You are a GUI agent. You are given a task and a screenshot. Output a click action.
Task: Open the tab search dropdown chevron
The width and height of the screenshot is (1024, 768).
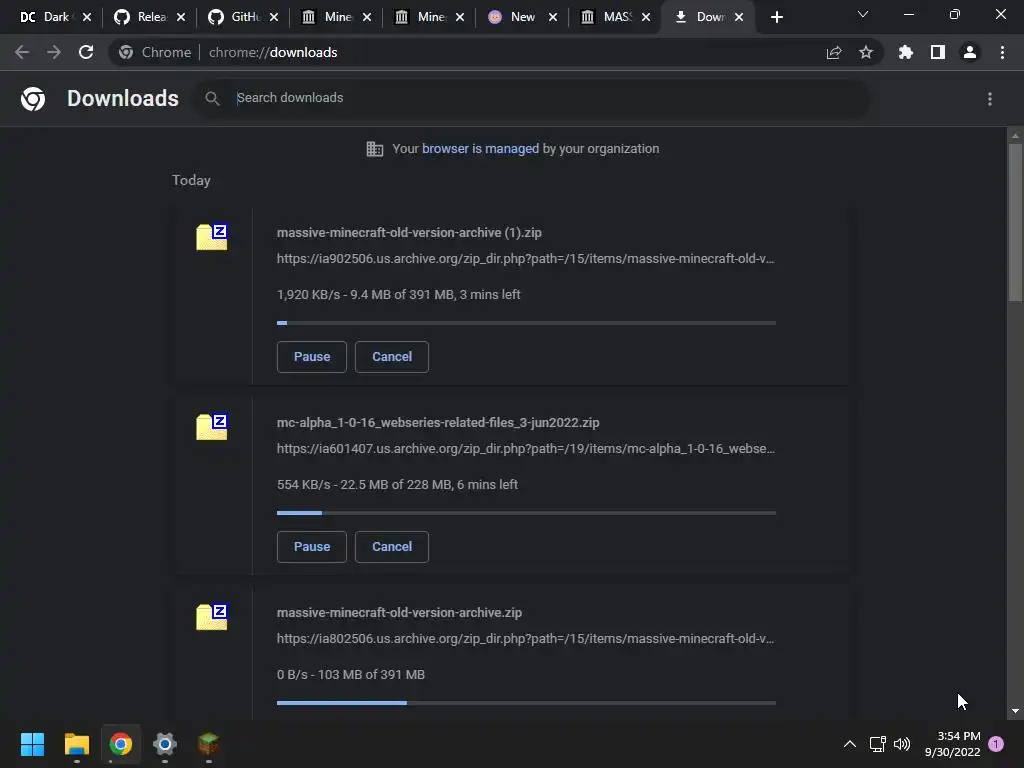click(x=863, y=14)
